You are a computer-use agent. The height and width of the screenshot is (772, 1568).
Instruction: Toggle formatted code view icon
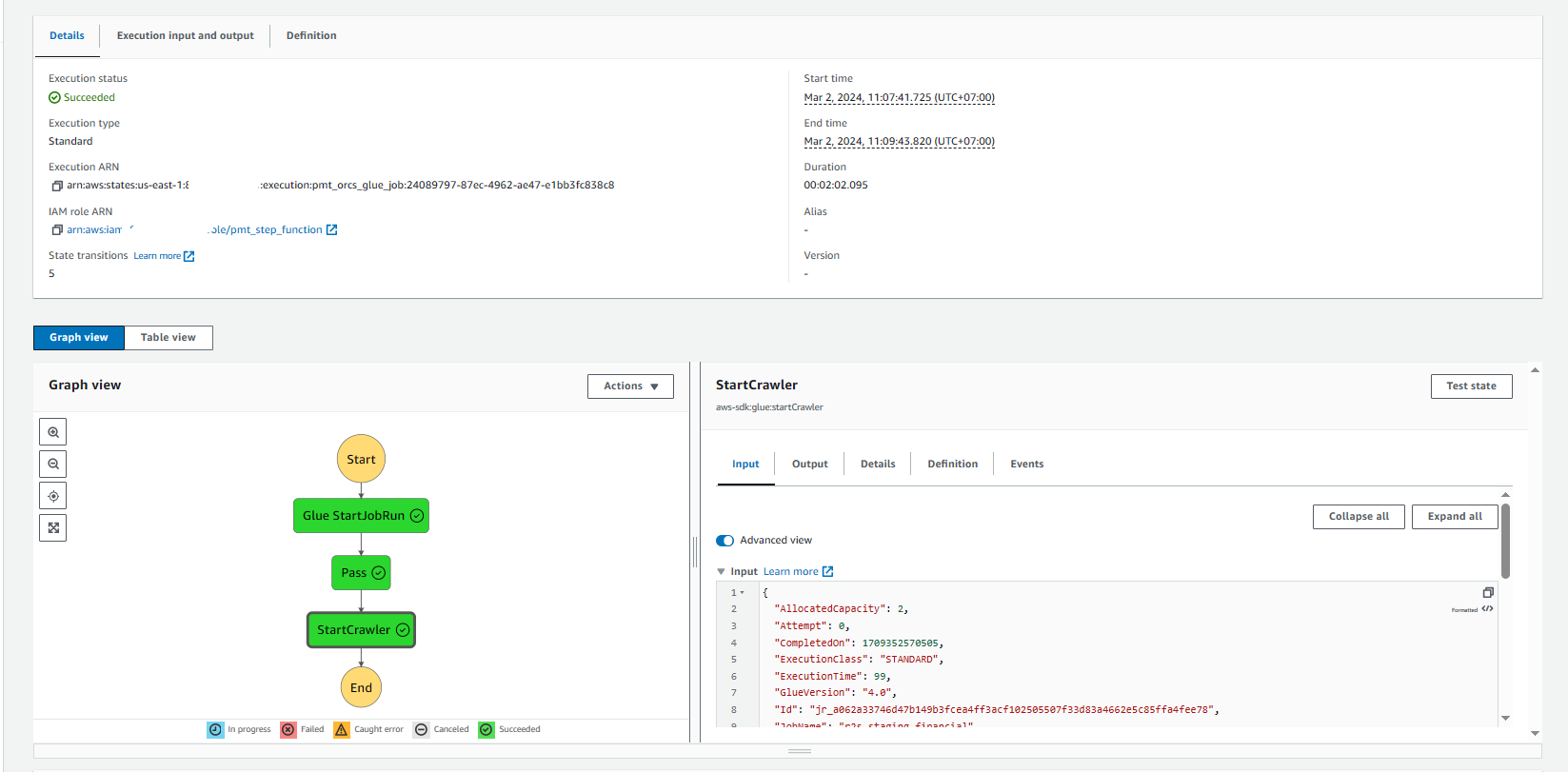coord(1487,609)
